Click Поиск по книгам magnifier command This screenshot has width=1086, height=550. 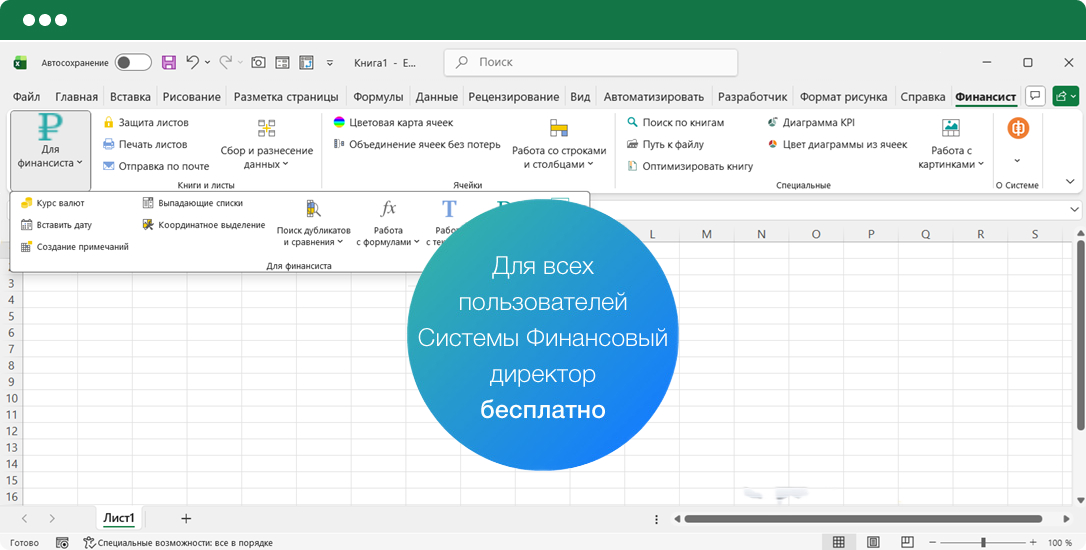675,123
